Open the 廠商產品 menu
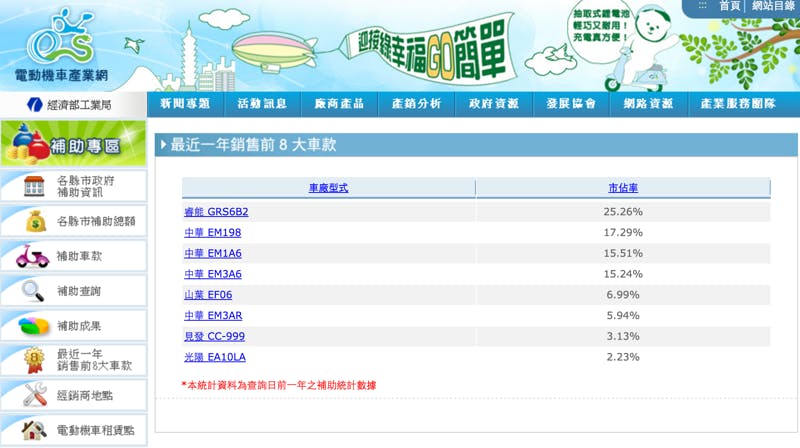Viewport: 800px width, 448px height. click(339, 104)
